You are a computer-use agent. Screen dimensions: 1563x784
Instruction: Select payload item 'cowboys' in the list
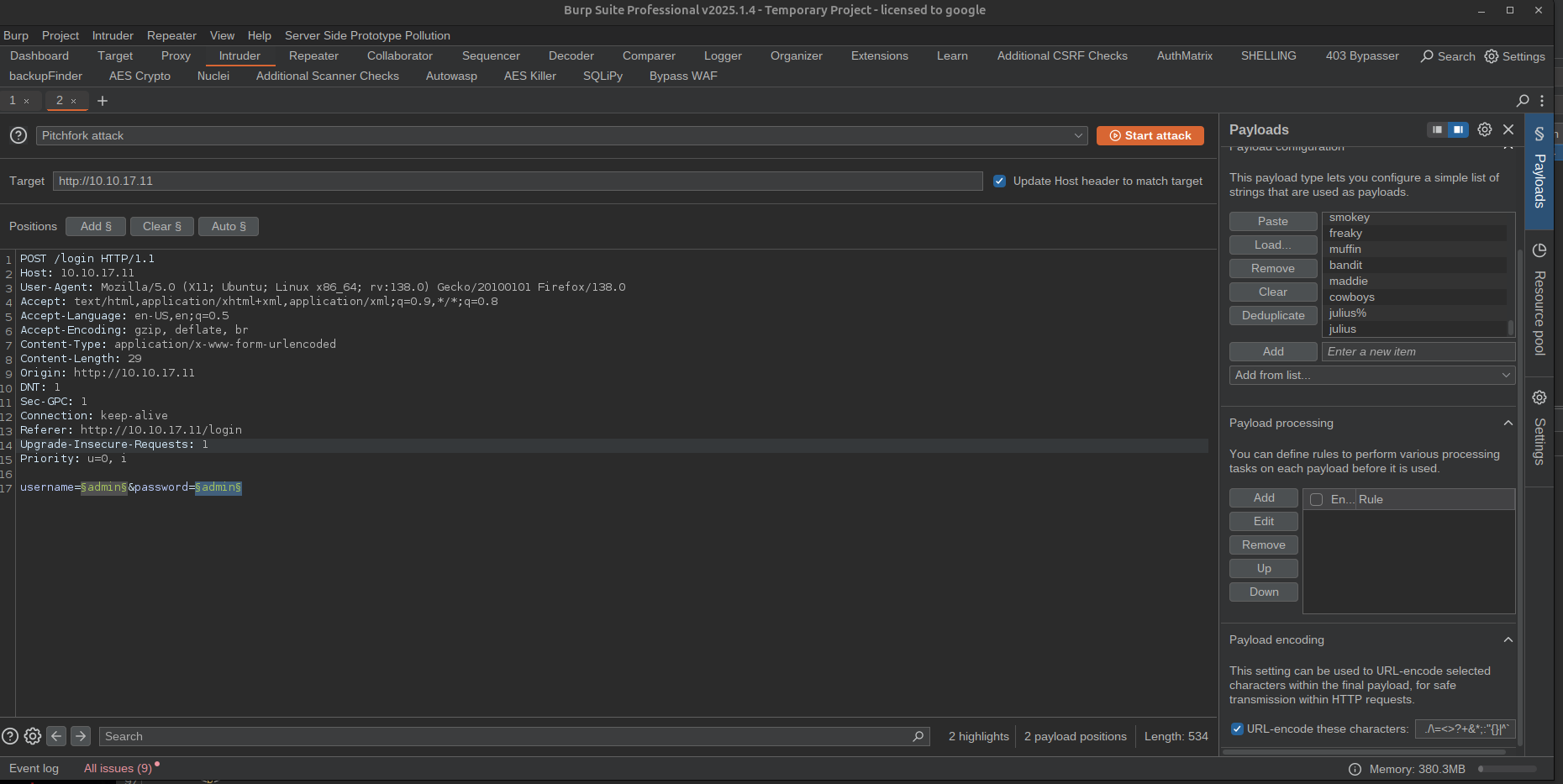point(1415,297)
